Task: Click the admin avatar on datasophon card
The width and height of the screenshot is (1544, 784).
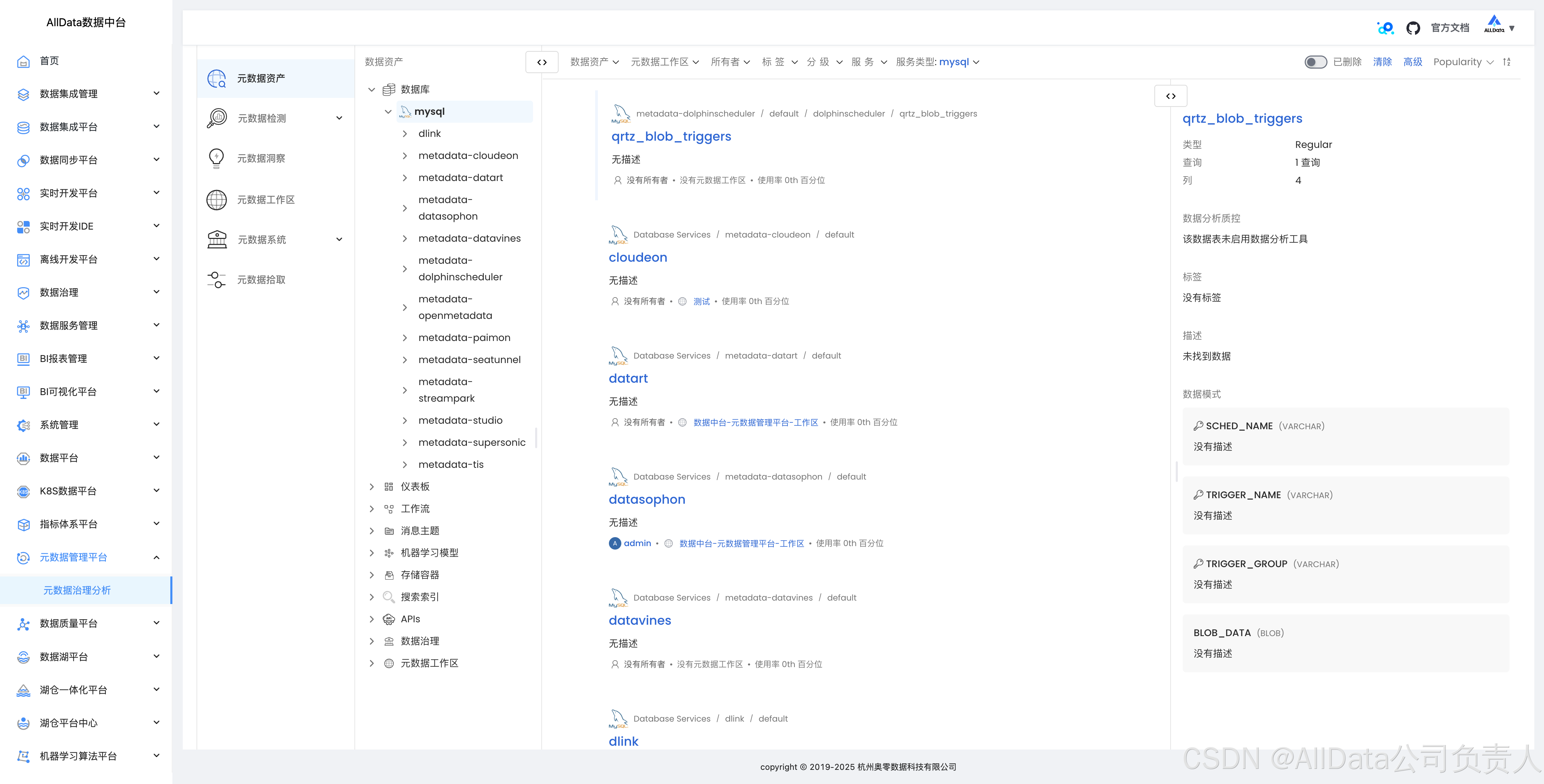Action: click(x=615, y=544)
